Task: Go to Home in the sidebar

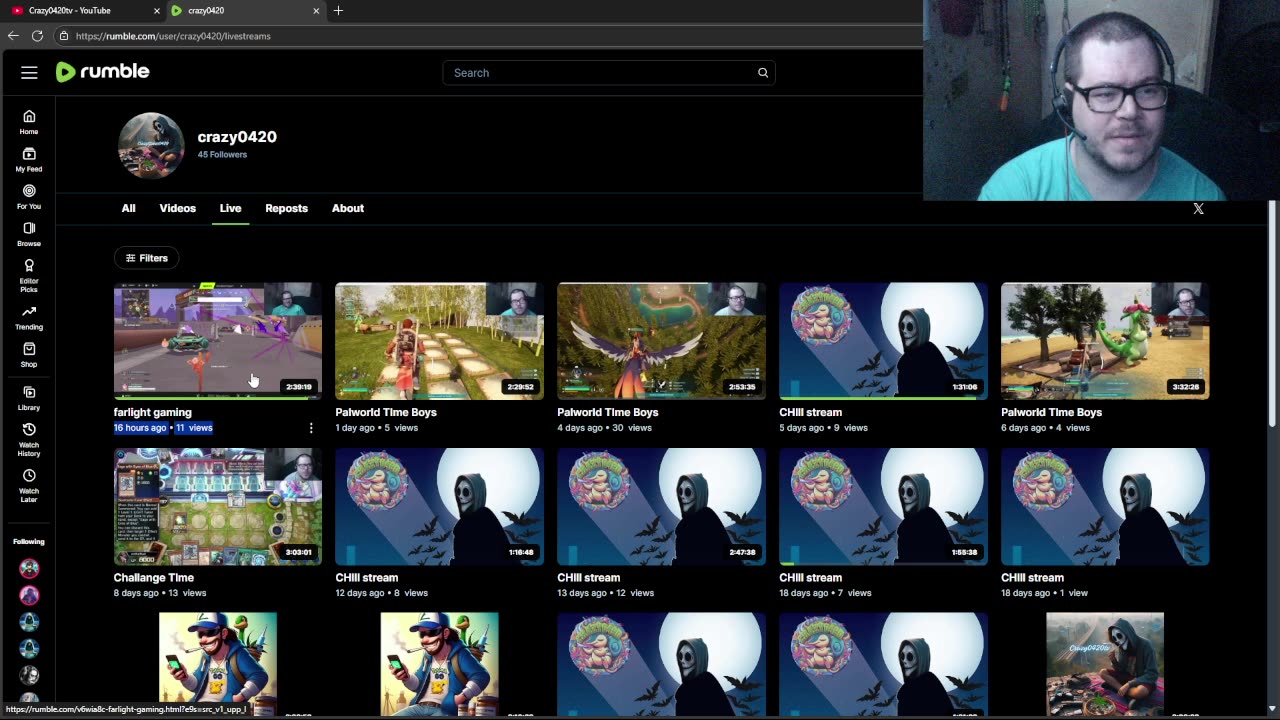Action: (29, 122)
